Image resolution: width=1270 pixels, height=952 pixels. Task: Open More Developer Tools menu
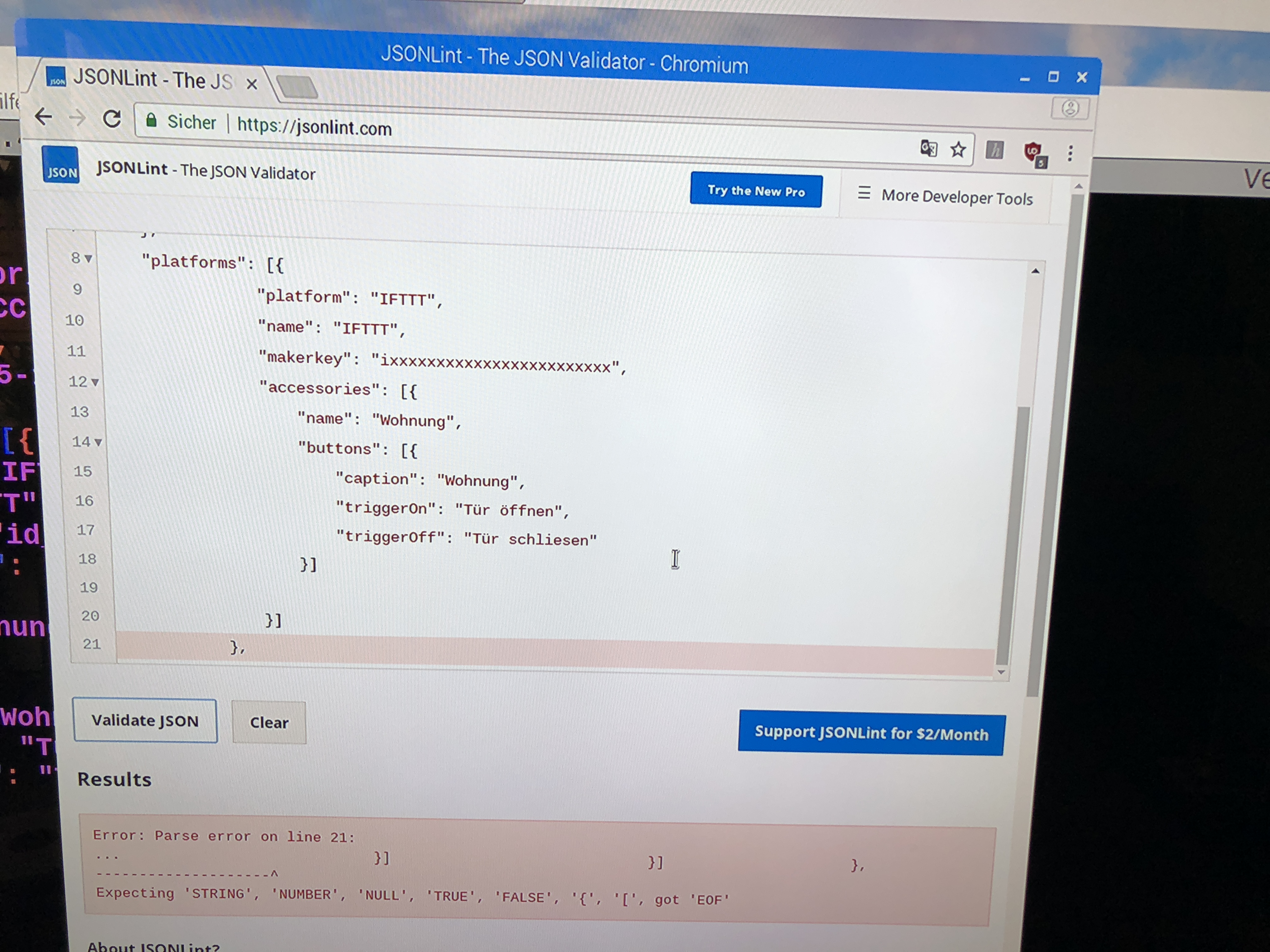(945, 196)
